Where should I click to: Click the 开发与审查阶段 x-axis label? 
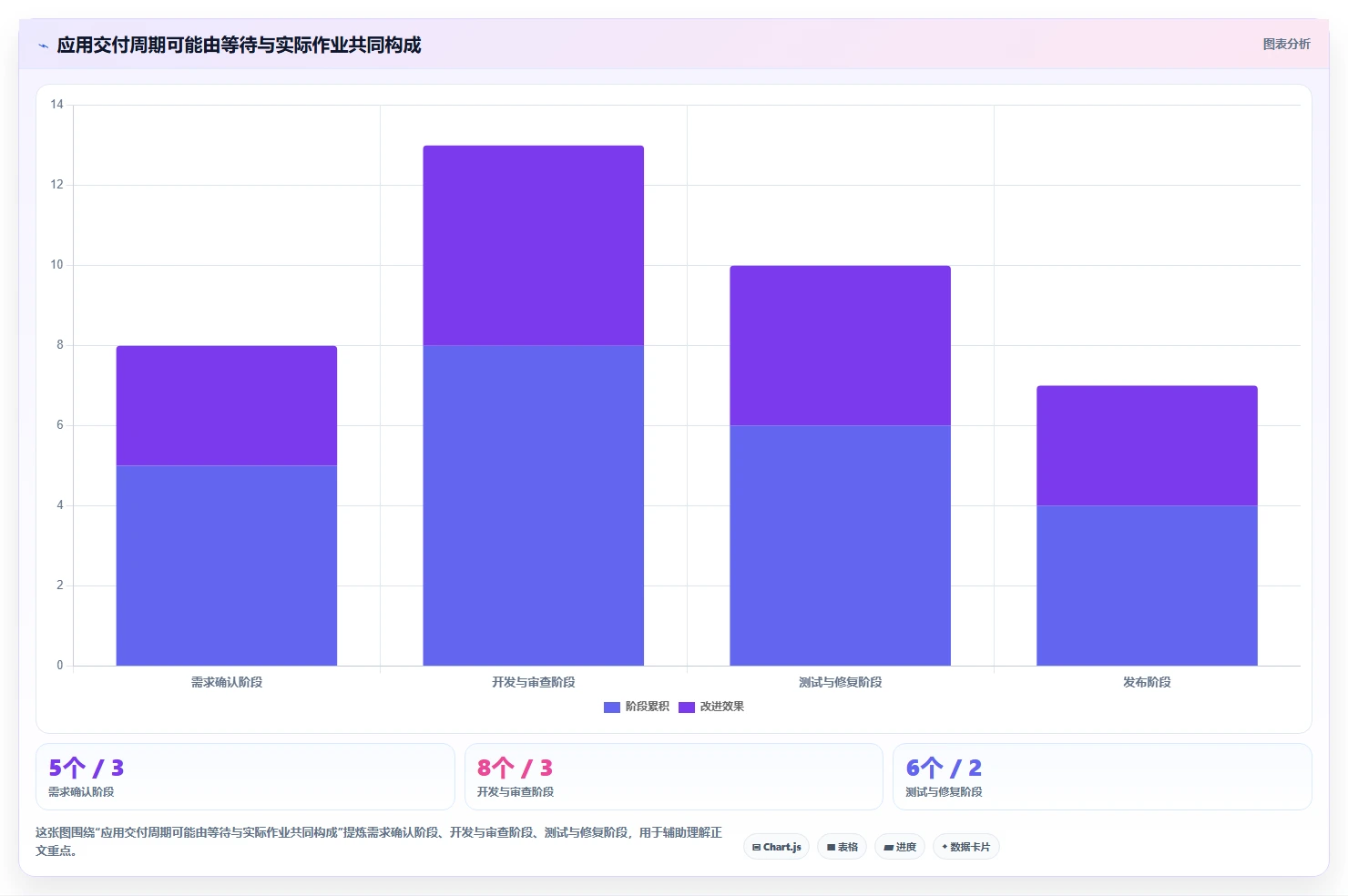(534, 682)
